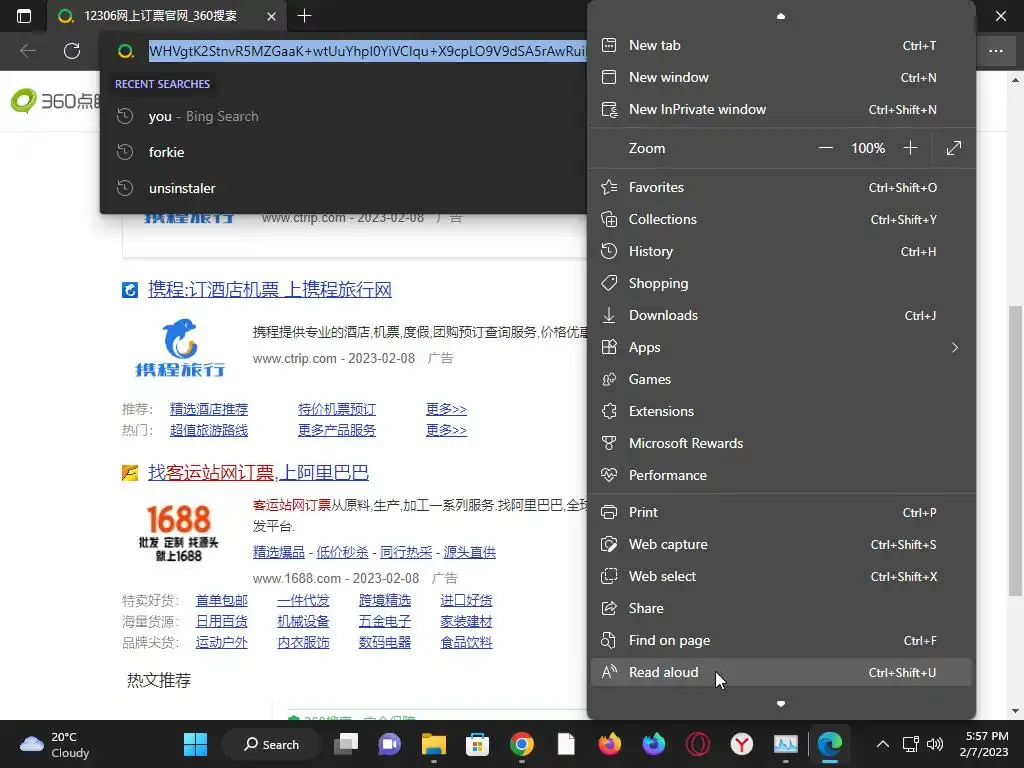
Task: Decrease zoom with the minus button
Action: tap(825, 148)
